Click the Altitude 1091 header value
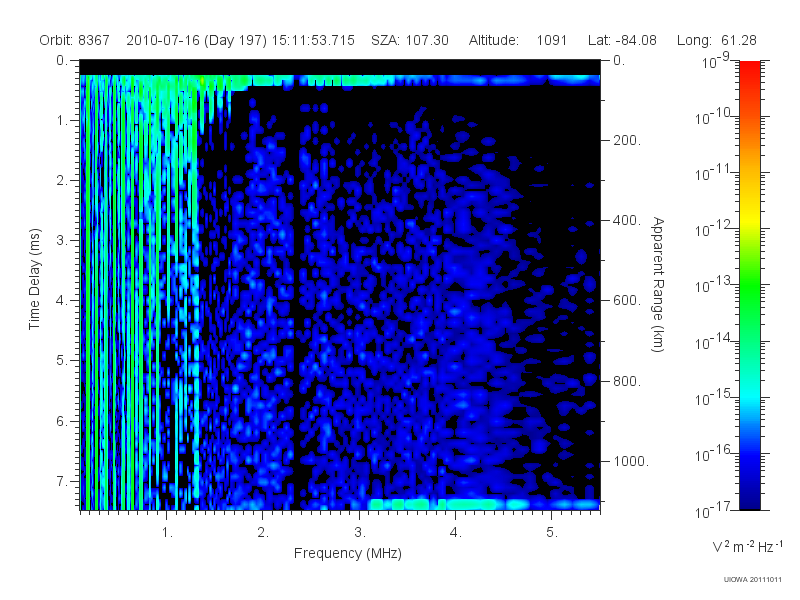This screenshot has height=600, width=800. 518,40
